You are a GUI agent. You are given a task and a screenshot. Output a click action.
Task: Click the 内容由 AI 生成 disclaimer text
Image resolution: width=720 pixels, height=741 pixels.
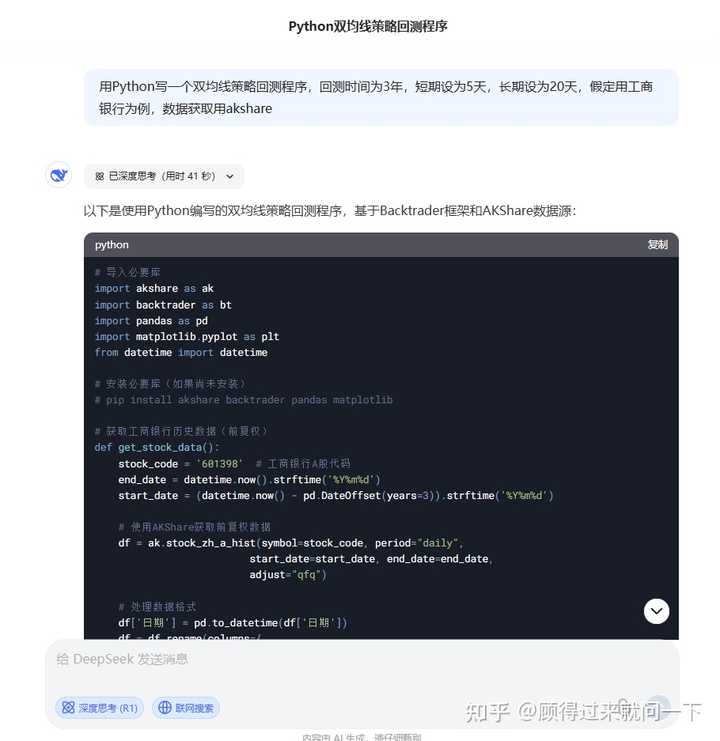click(361, 737)
